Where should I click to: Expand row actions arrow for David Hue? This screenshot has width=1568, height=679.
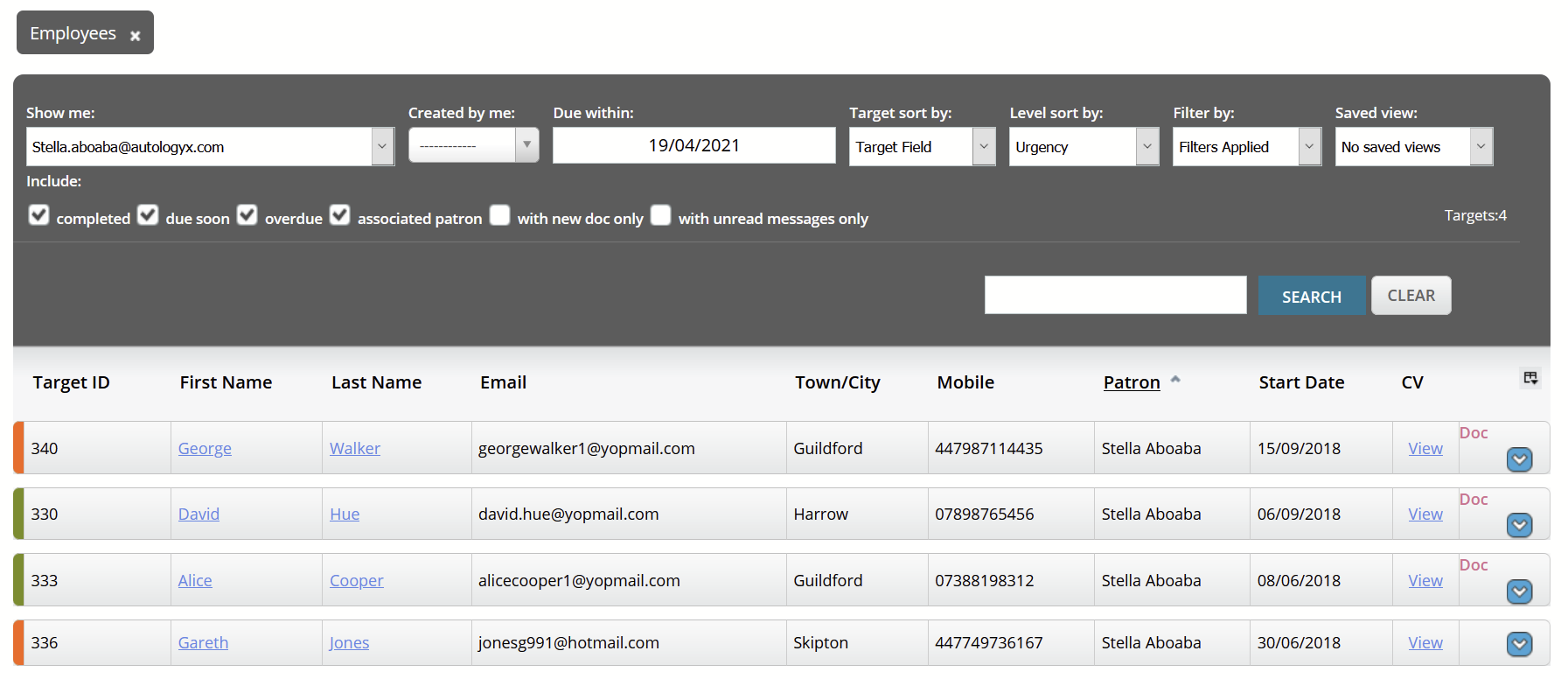(1519, 525)
